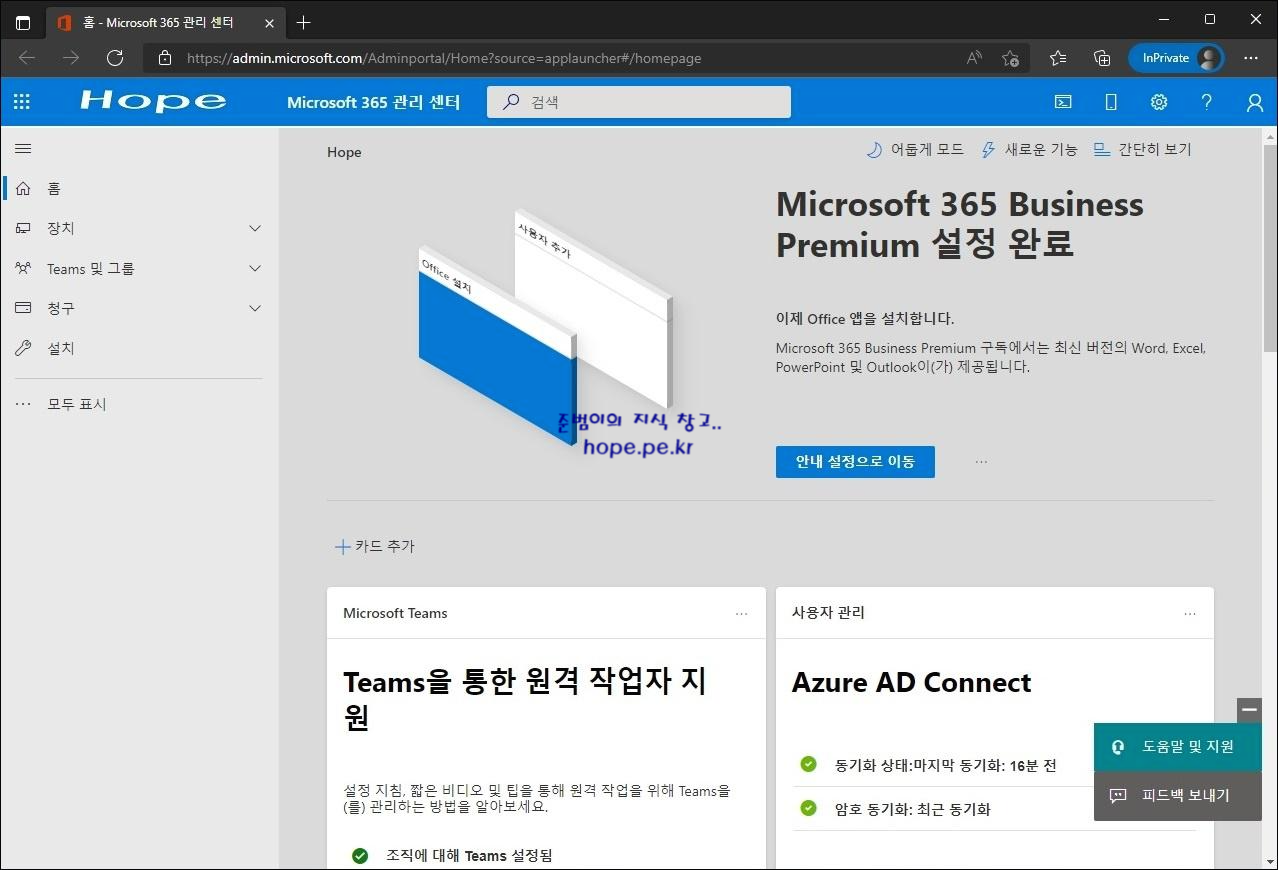Viewport: 1278px width, 870px height.
Task: Click the home icon in sidebar
Action: [x=23, y=188]
